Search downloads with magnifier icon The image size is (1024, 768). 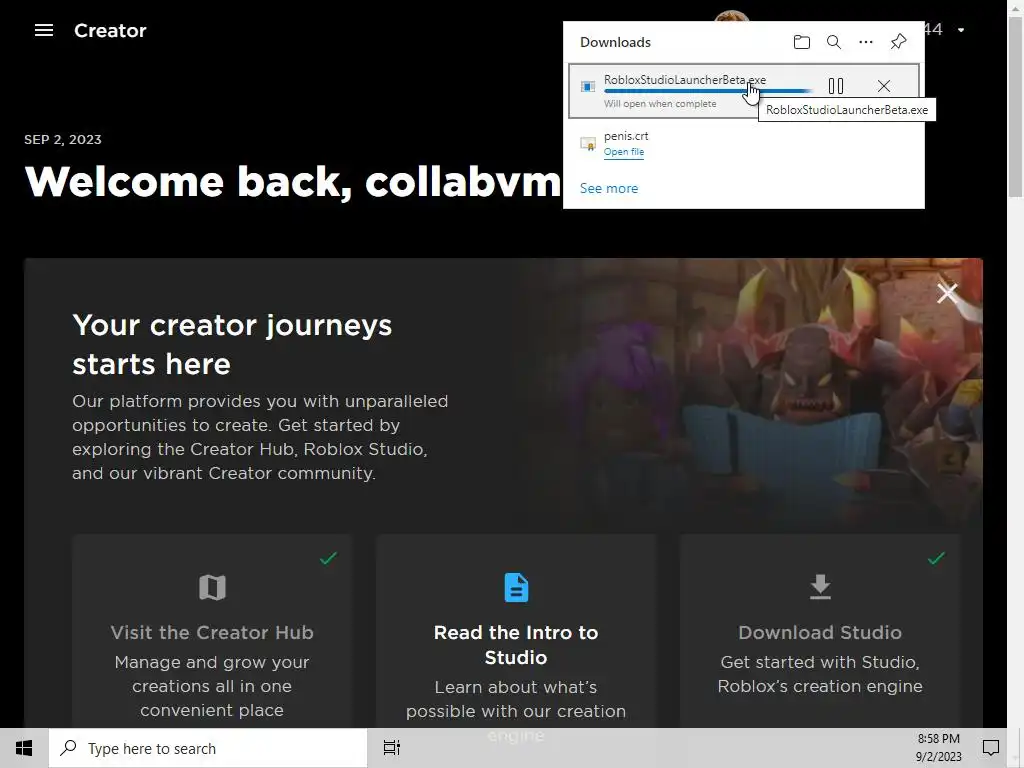tap(833, 42)
